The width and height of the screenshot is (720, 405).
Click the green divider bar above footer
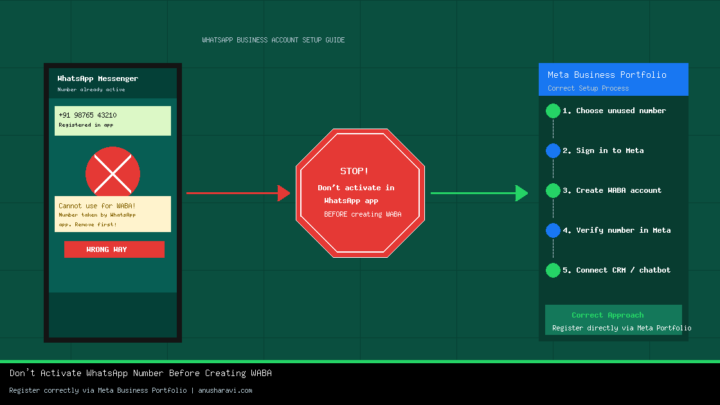[360, 361]
